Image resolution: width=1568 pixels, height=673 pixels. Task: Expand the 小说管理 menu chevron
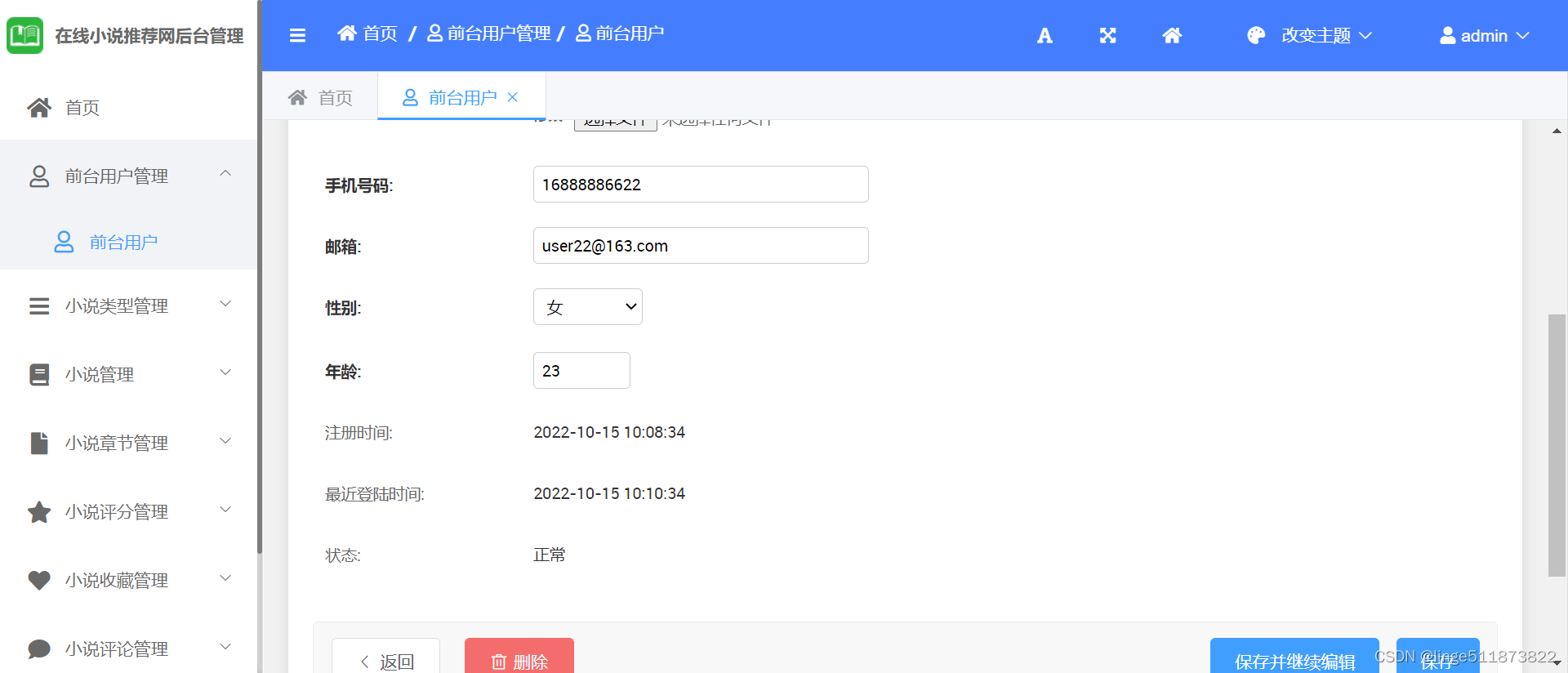pyautogui.click(x=226, y=372)
